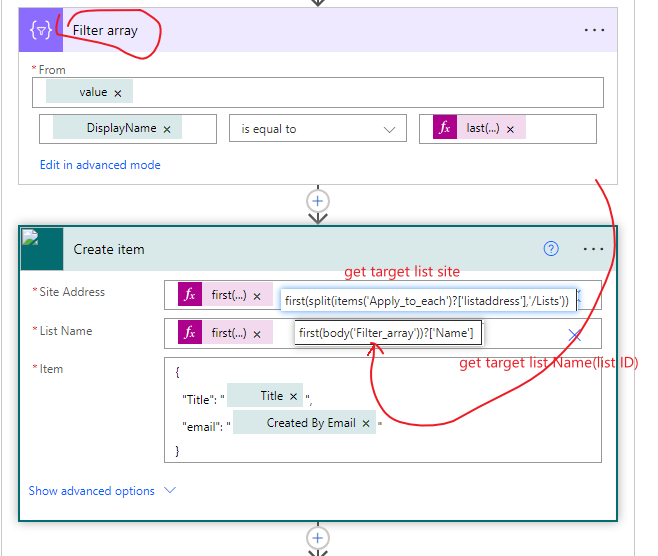Remove the value token from From field
This screenshot has height=556, width=658.
point(118,93)
